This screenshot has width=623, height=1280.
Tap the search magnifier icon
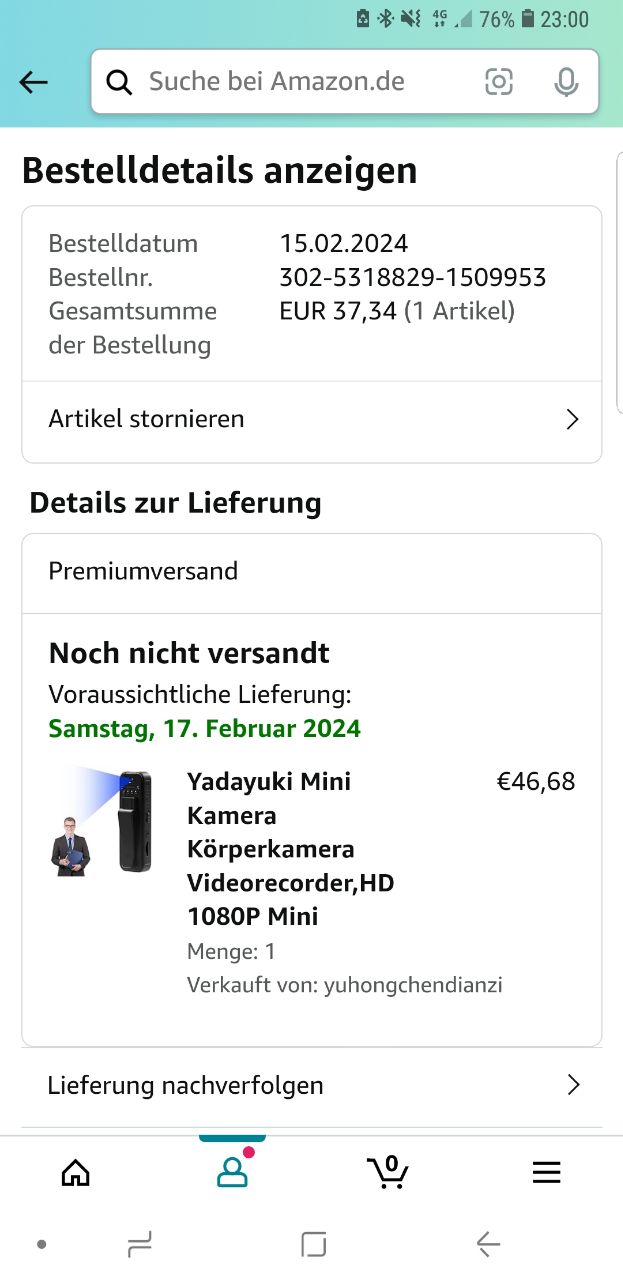(x=119, y=82)
